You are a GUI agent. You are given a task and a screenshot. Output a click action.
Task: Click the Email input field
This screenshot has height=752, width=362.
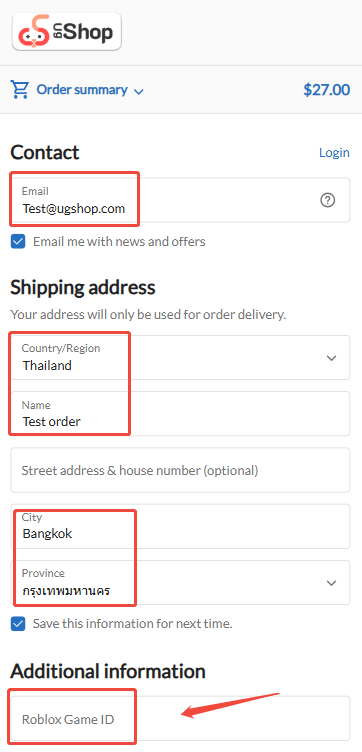180,200
